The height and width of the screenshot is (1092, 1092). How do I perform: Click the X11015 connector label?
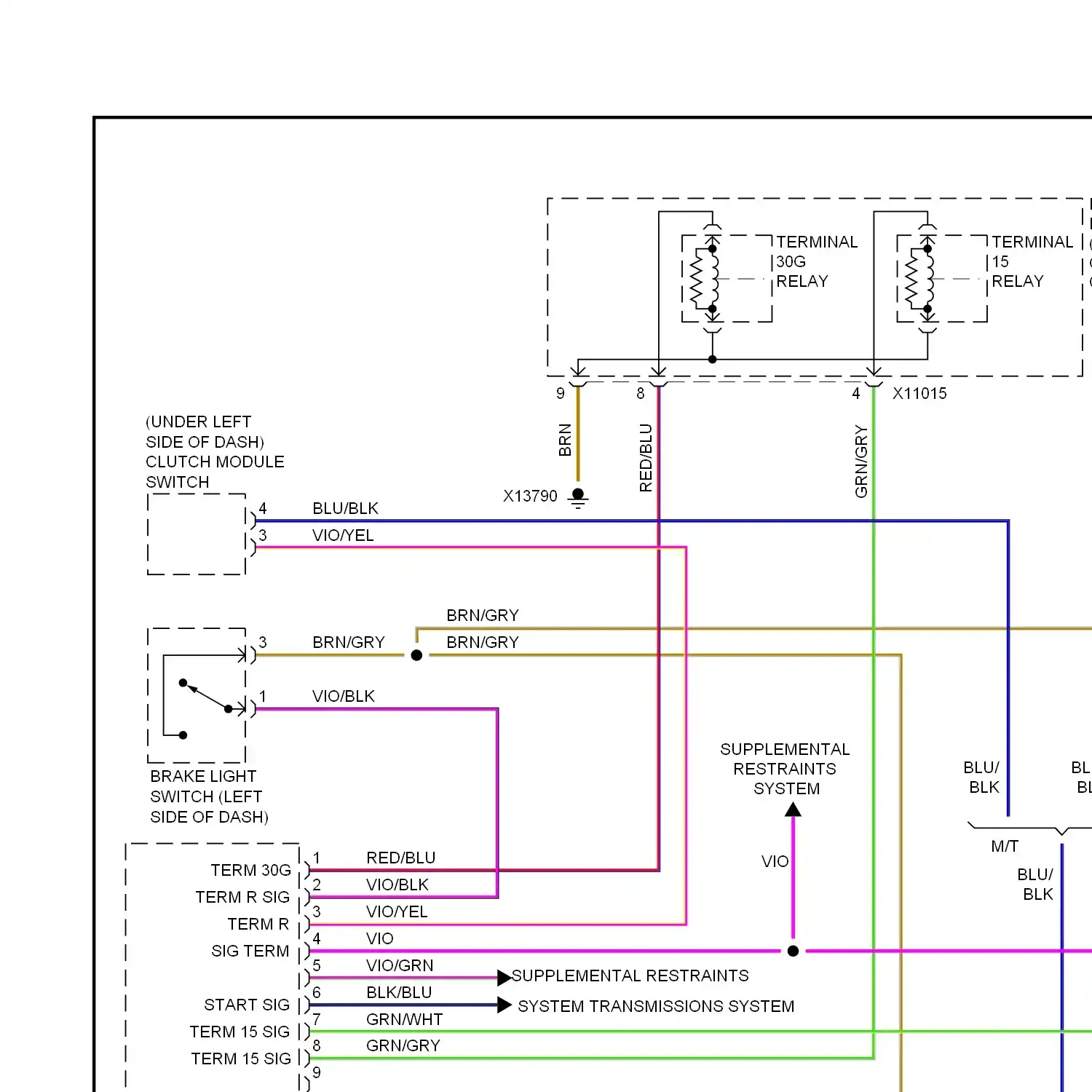919,394
